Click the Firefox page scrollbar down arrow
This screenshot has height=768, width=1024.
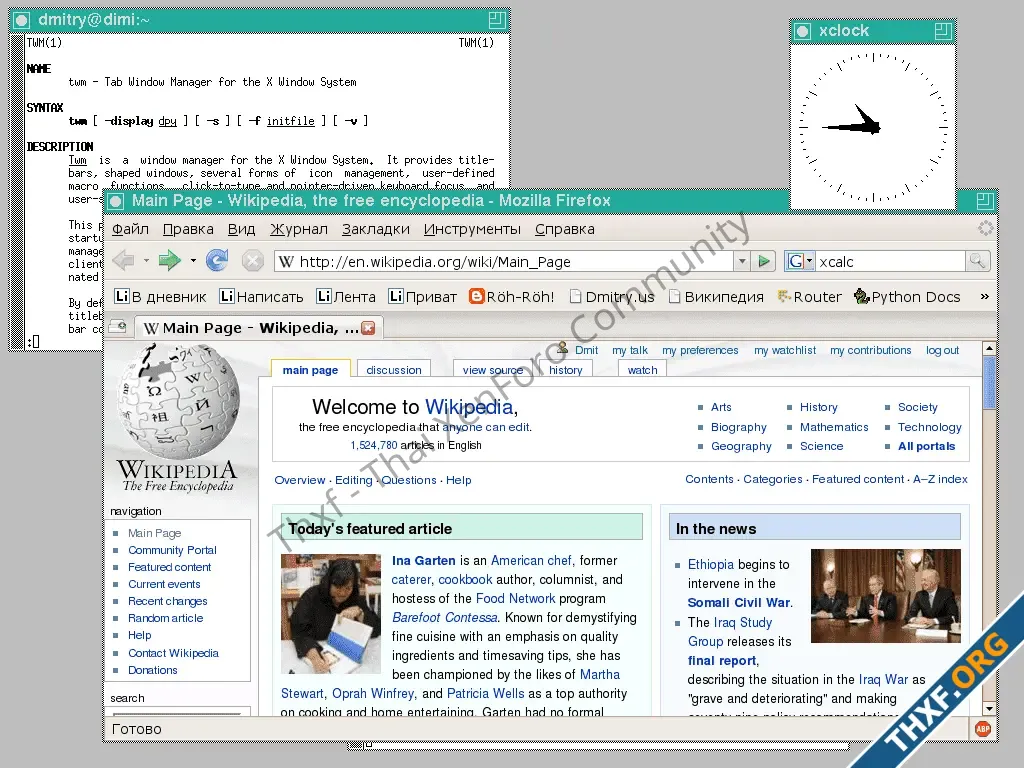coord(989,709)
